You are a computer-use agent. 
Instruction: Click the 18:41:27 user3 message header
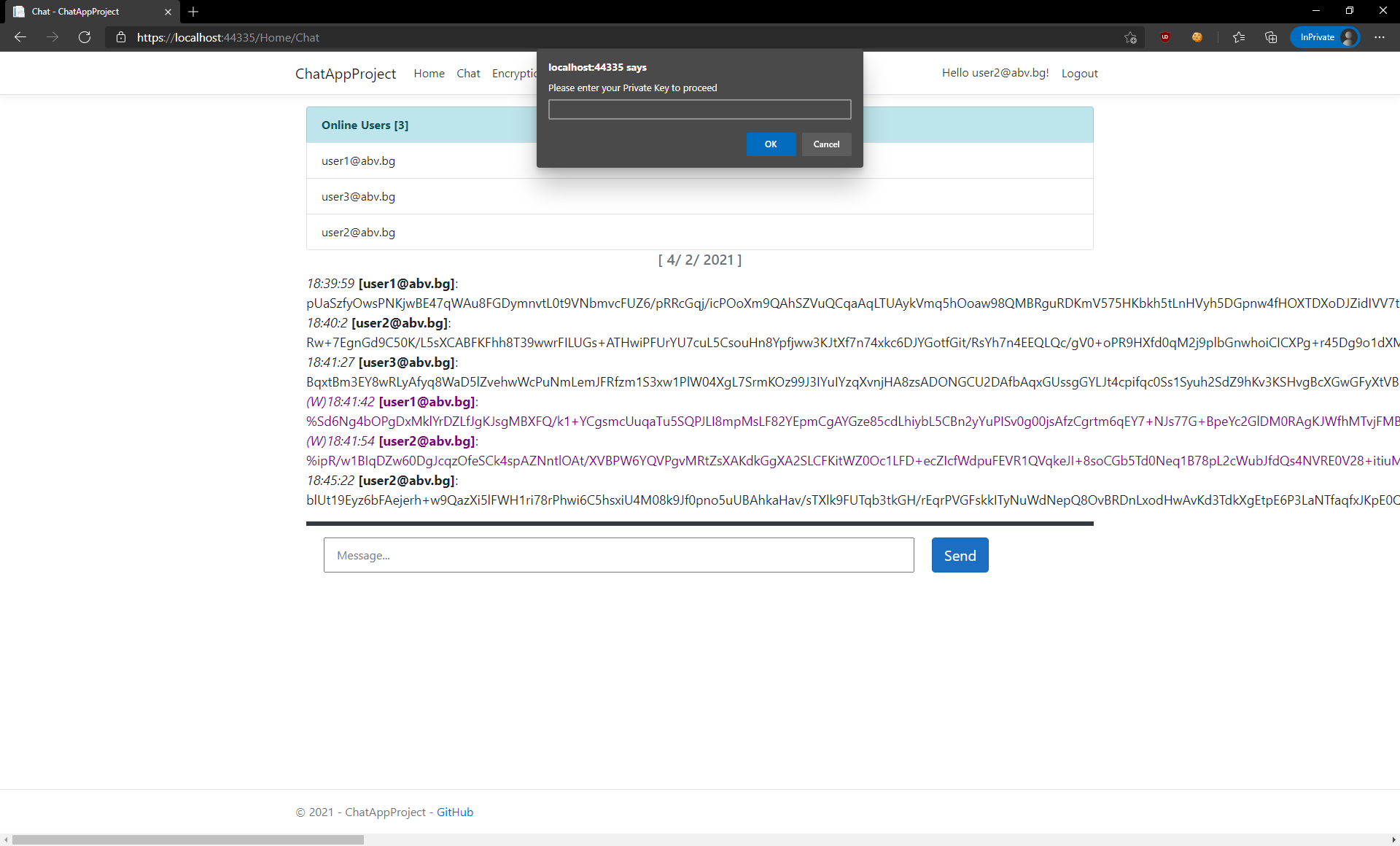[382, 362]
